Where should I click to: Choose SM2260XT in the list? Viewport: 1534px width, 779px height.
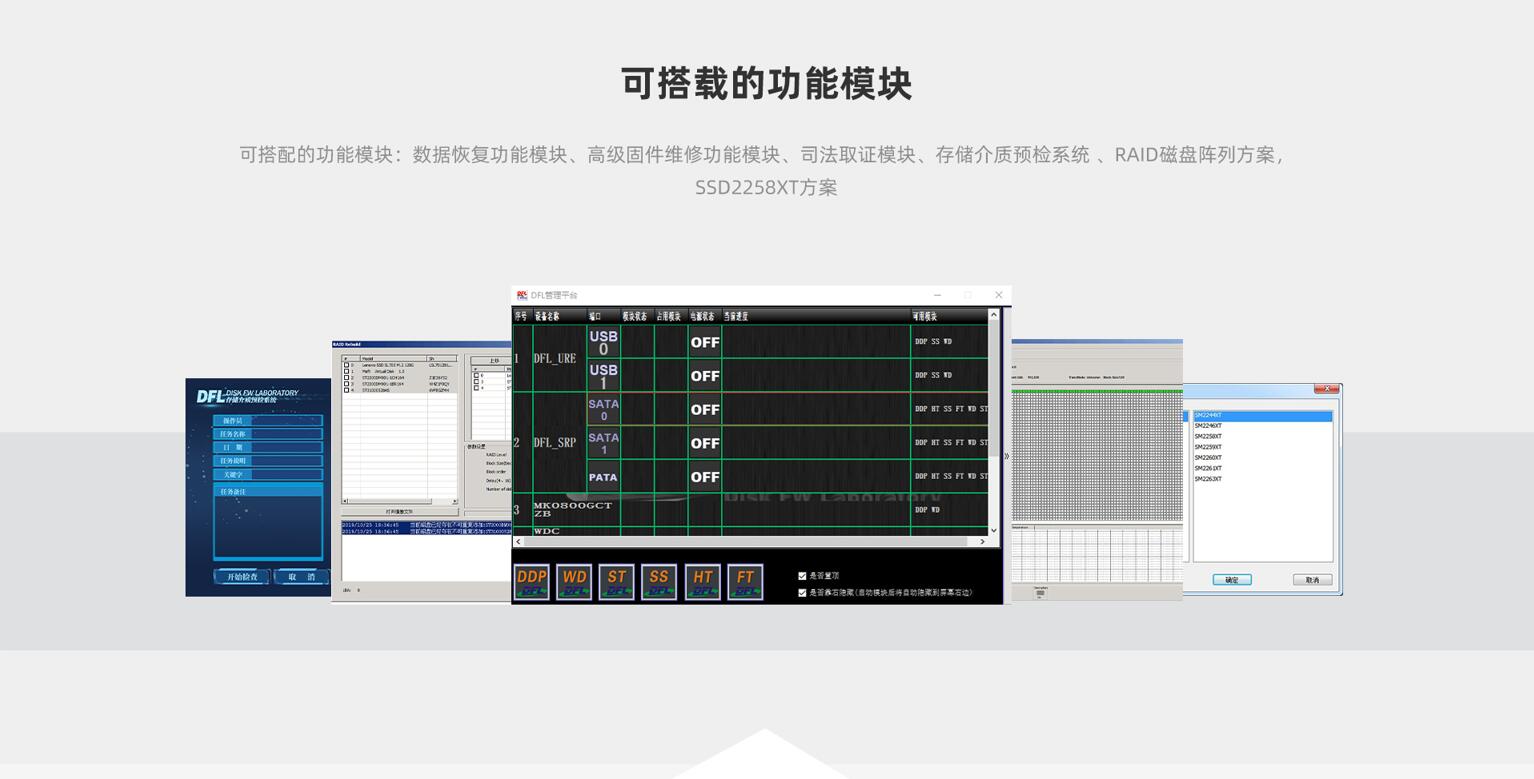[1208, 458]
